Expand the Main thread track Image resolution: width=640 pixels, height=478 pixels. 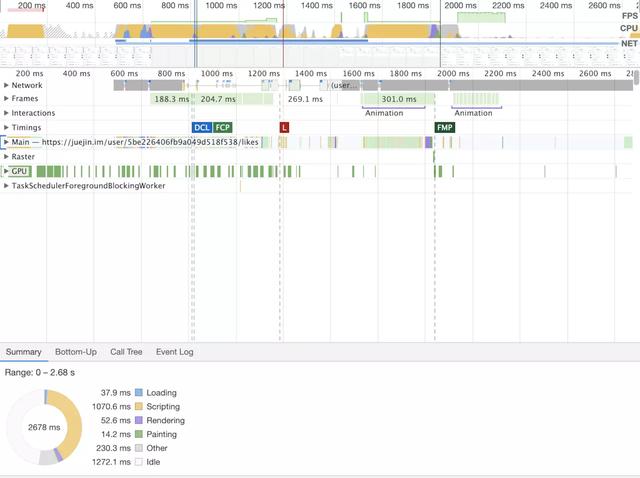coord(6,142)
